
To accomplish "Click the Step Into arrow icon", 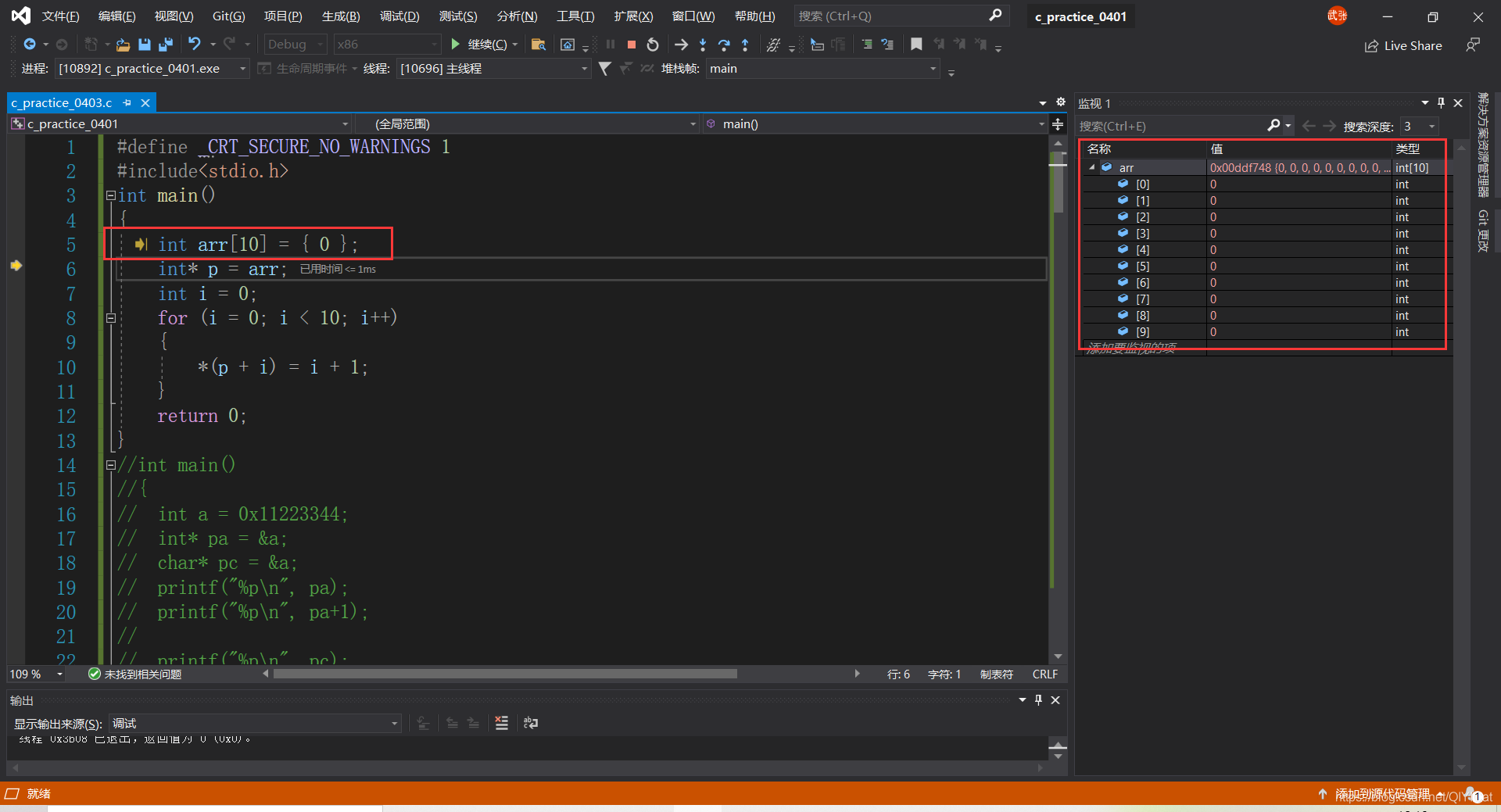I will (703, 45).
